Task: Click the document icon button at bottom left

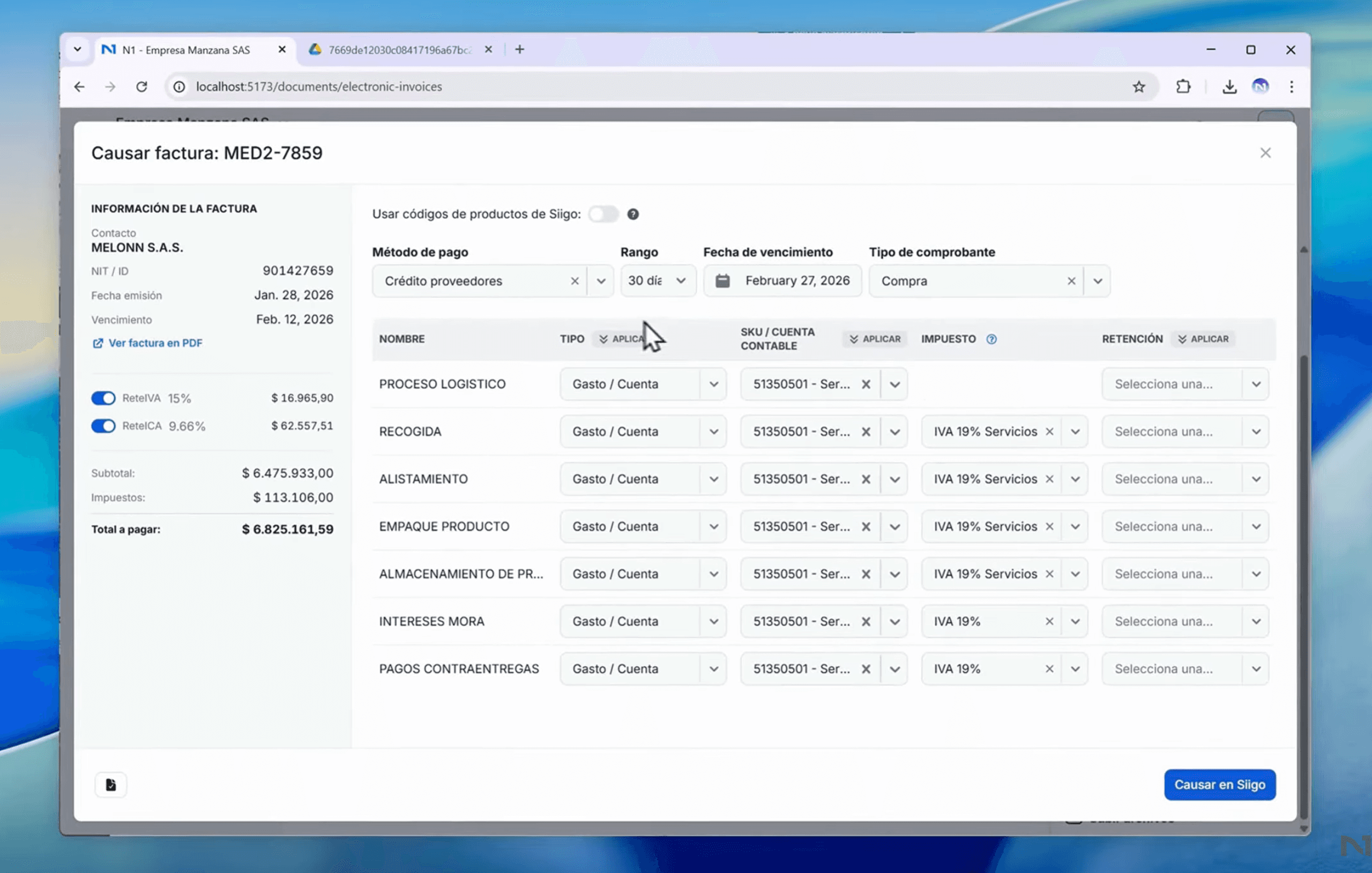Action: point(110,785)
